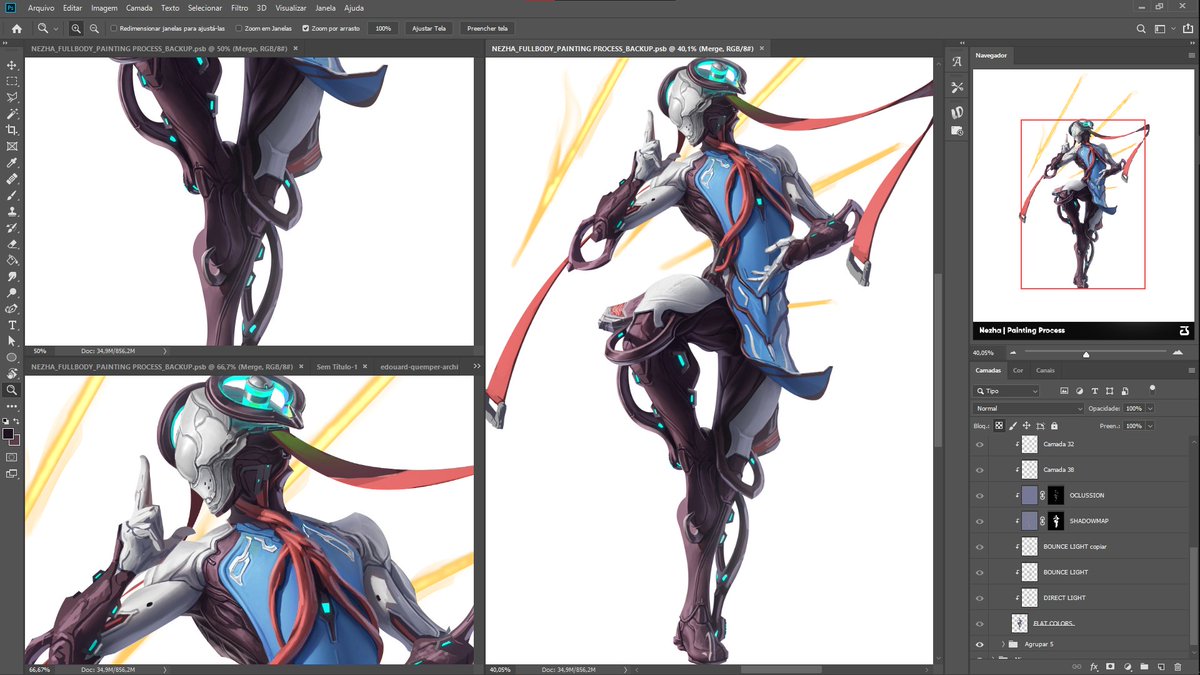
Task: Switch to the Sem Título-1 document tab
Action: tap(337, 367)
